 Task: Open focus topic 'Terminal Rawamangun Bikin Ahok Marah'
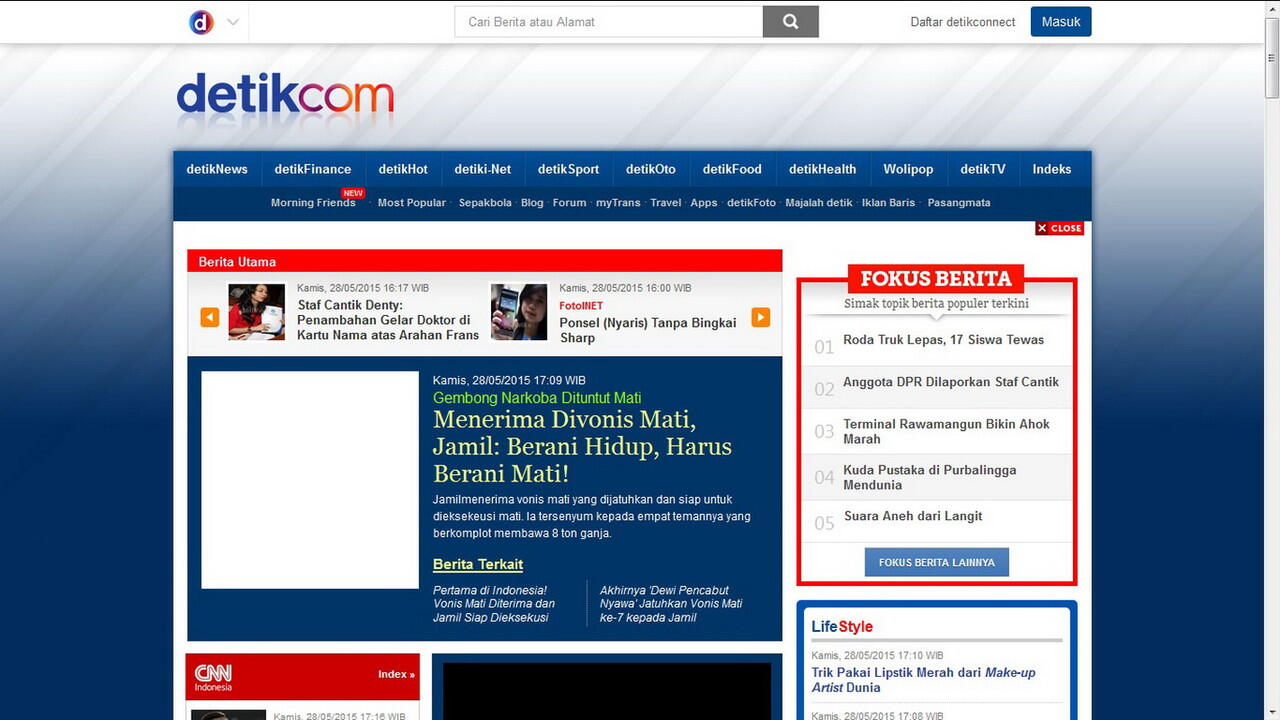coord(946,431)
